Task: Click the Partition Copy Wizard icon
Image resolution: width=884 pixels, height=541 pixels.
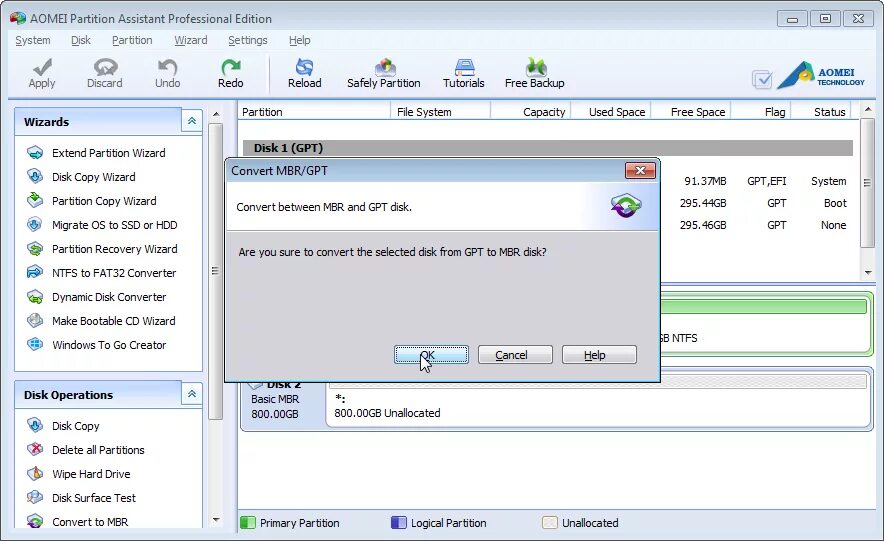Action: (35, 200)
